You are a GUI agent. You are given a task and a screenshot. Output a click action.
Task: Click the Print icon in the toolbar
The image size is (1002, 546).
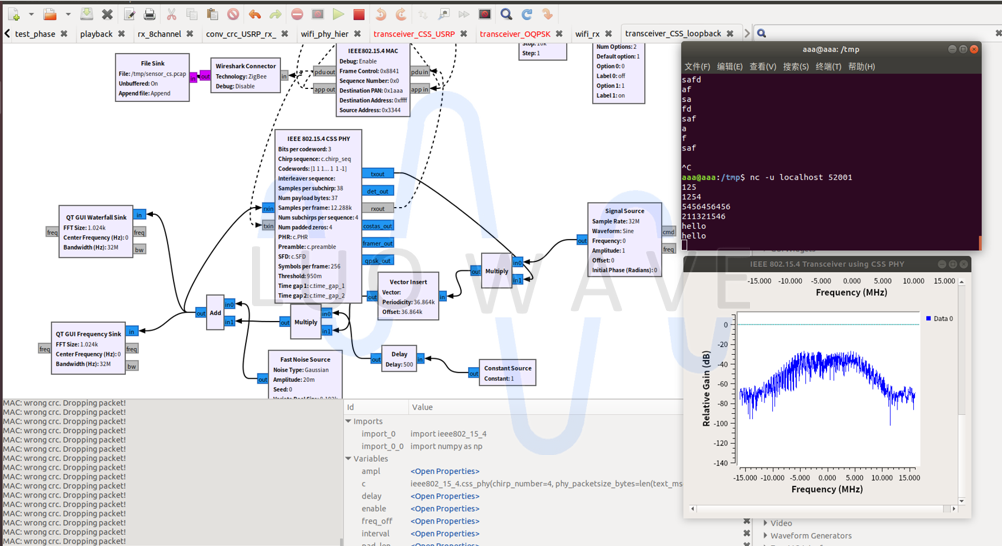tap(150, 14)
